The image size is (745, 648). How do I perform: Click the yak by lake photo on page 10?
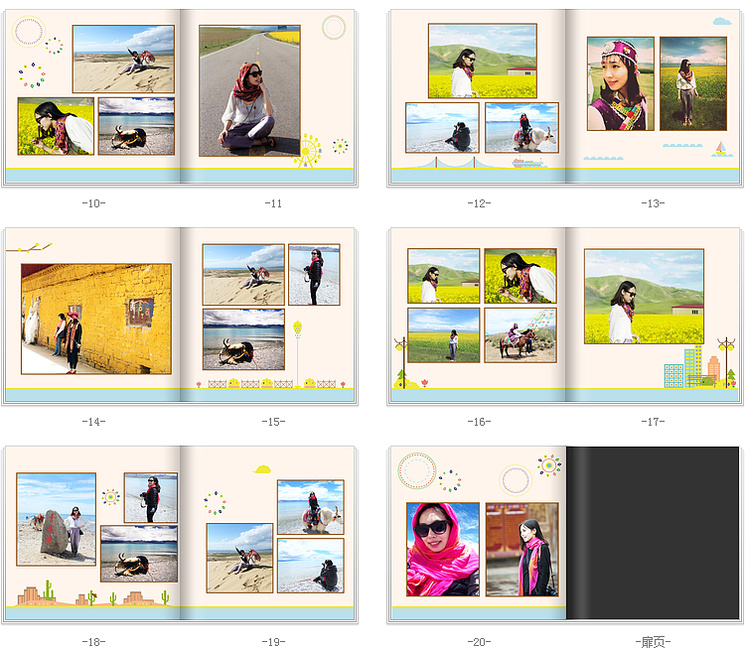point(136,126)
